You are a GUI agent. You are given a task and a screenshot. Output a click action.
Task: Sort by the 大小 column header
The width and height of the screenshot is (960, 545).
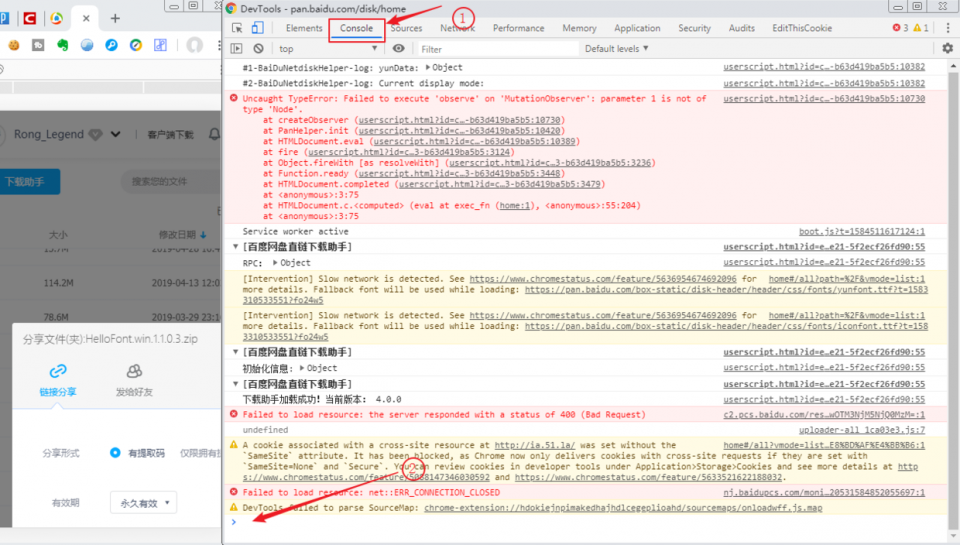(x=58, y=235)
